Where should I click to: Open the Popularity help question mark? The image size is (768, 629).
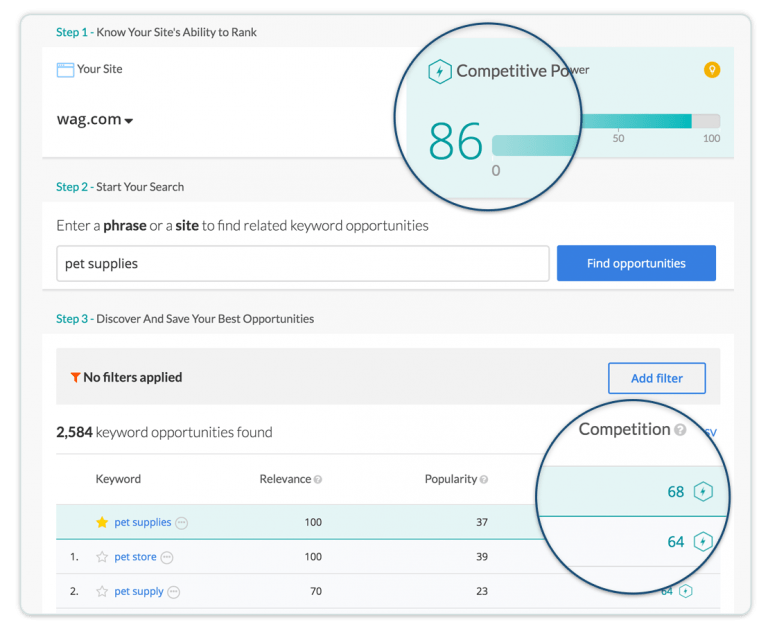[x=484, y=480]
